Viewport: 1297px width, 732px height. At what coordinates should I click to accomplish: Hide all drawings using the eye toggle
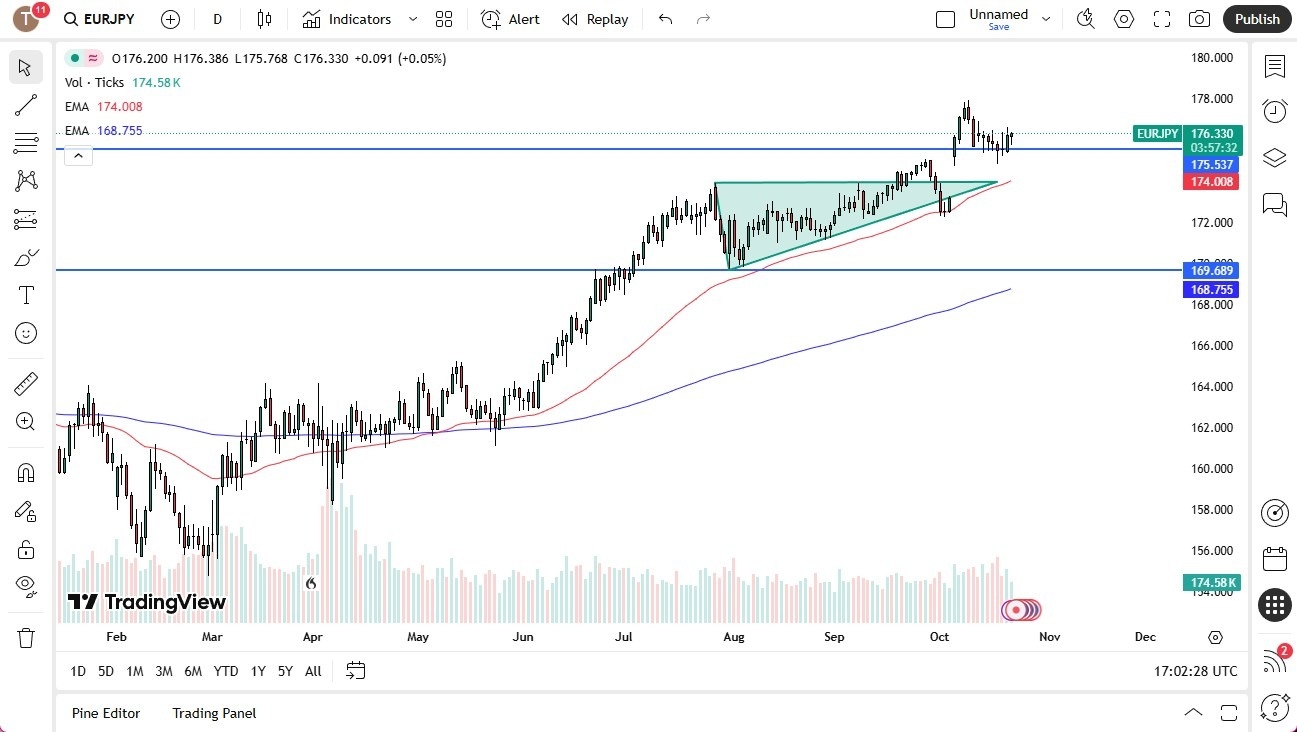click(x=25, y=585)
